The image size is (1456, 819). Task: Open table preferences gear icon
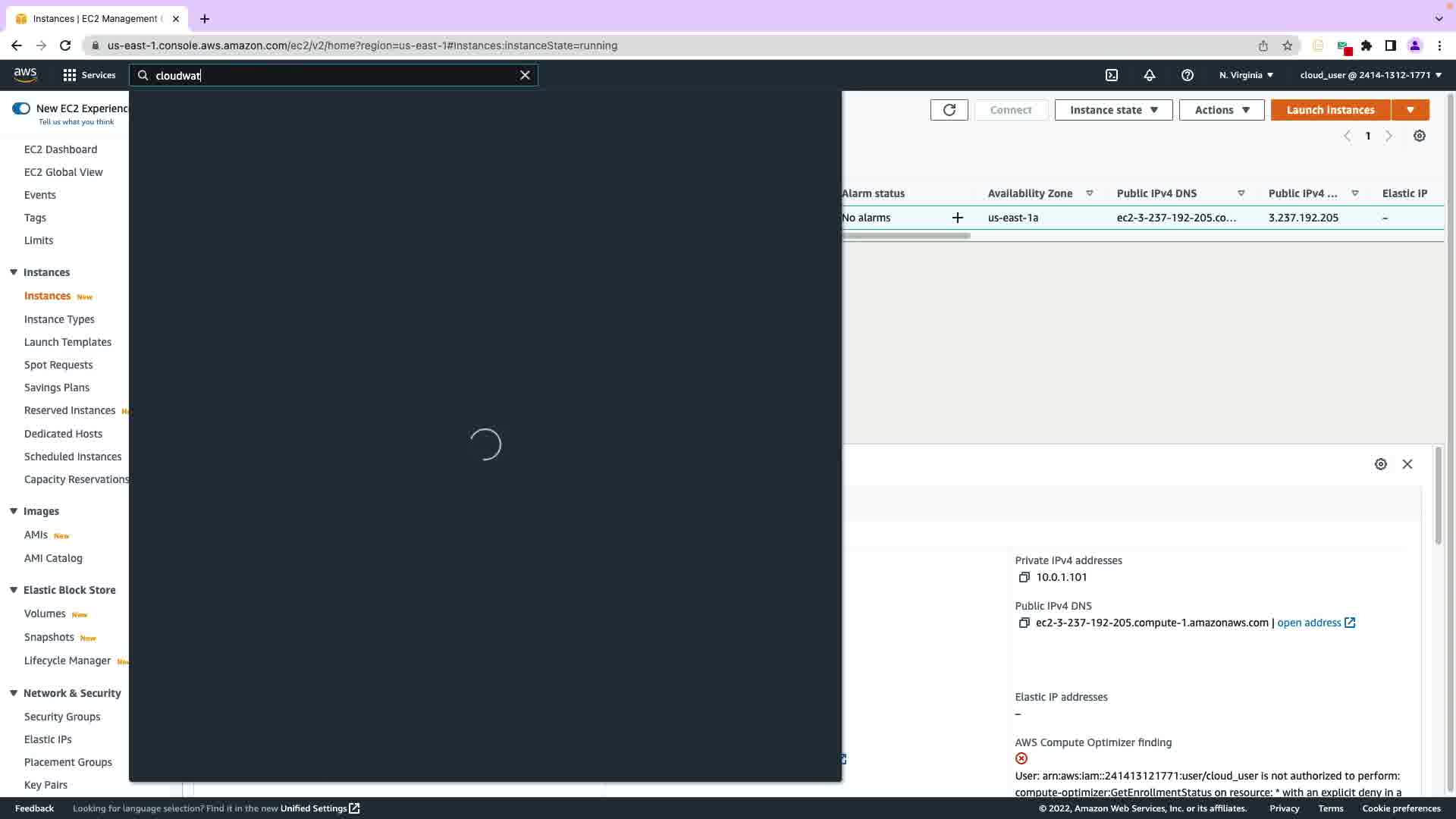pyautogui.click(x=1420, y=136)
